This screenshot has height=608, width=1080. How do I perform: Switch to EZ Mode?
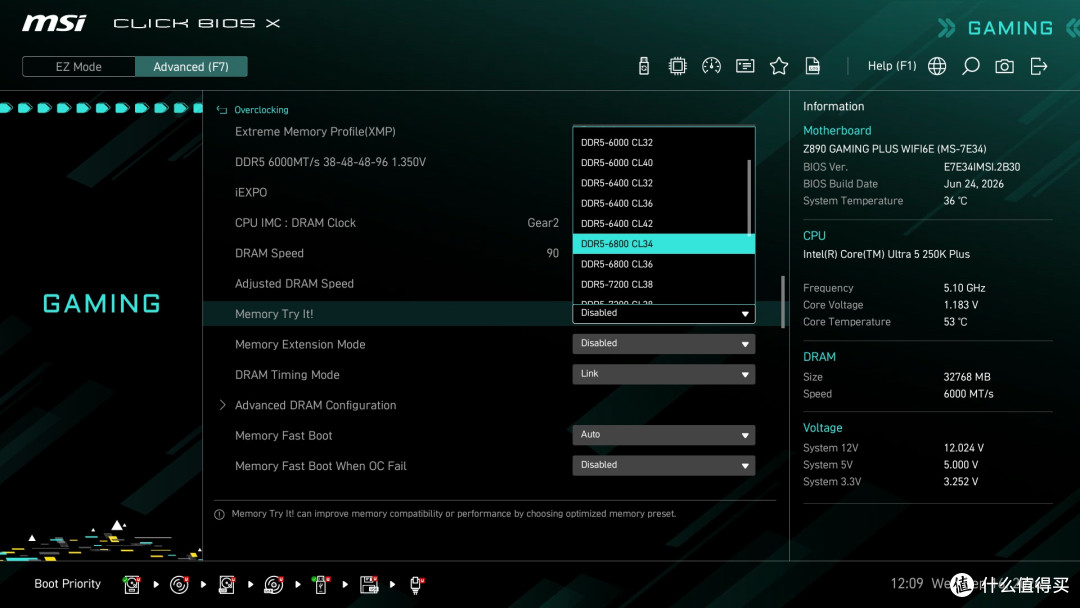click(79, 67)
